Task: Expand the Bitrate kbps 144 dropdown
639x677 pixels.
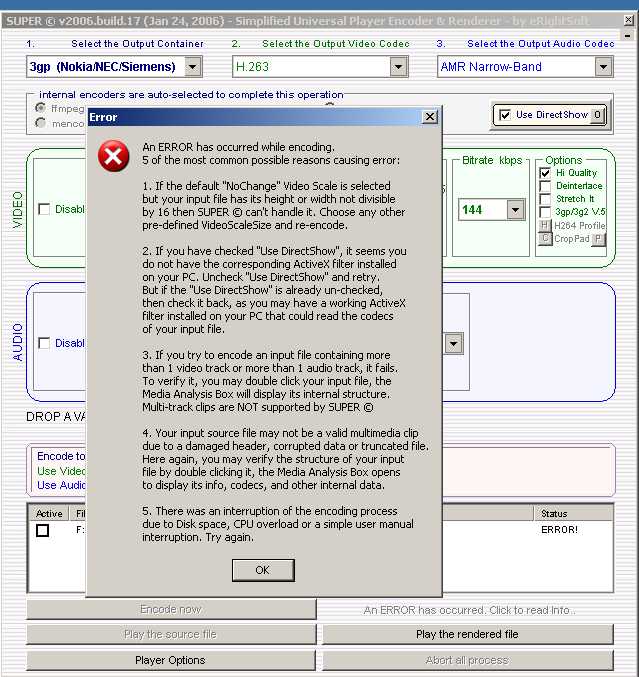Action: (x=515, y=210)
